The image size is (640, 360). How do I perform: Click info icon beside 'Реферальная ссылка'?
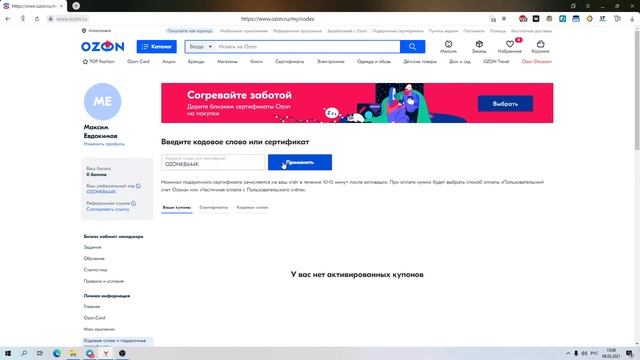coord(134,203)
